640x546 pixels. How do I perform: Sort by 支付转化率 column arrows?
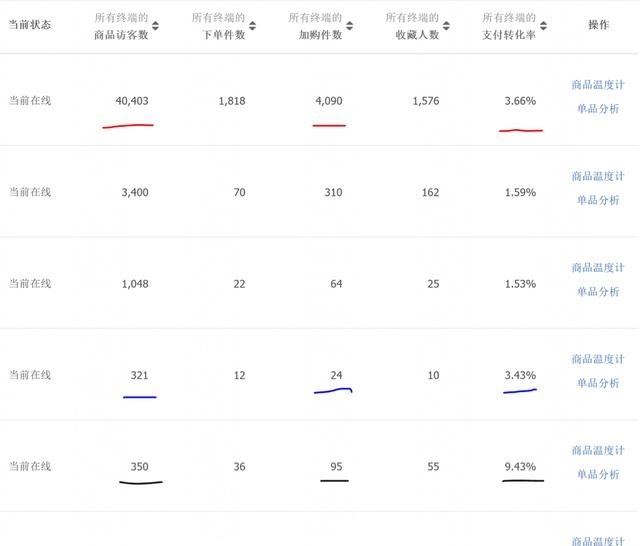click(543, 26)
